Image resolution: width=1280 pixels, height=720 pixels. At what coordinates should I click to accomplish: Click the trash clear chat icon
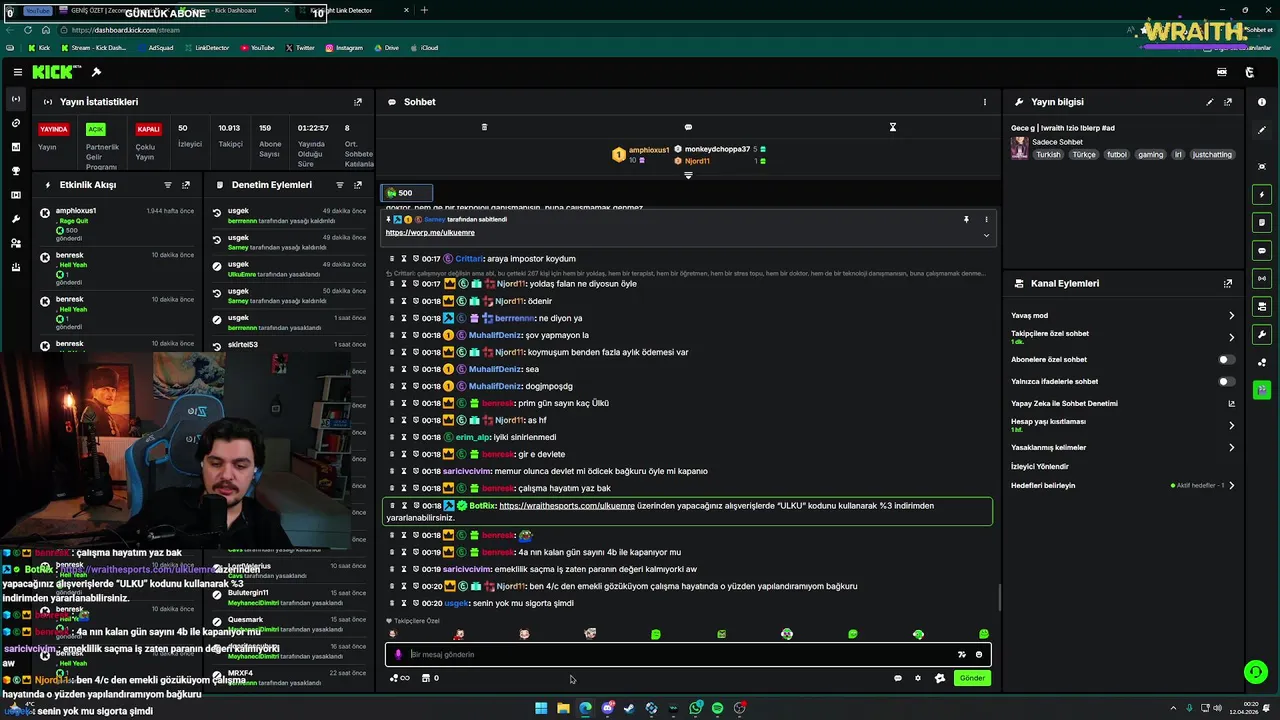click(x=484, y=127)
